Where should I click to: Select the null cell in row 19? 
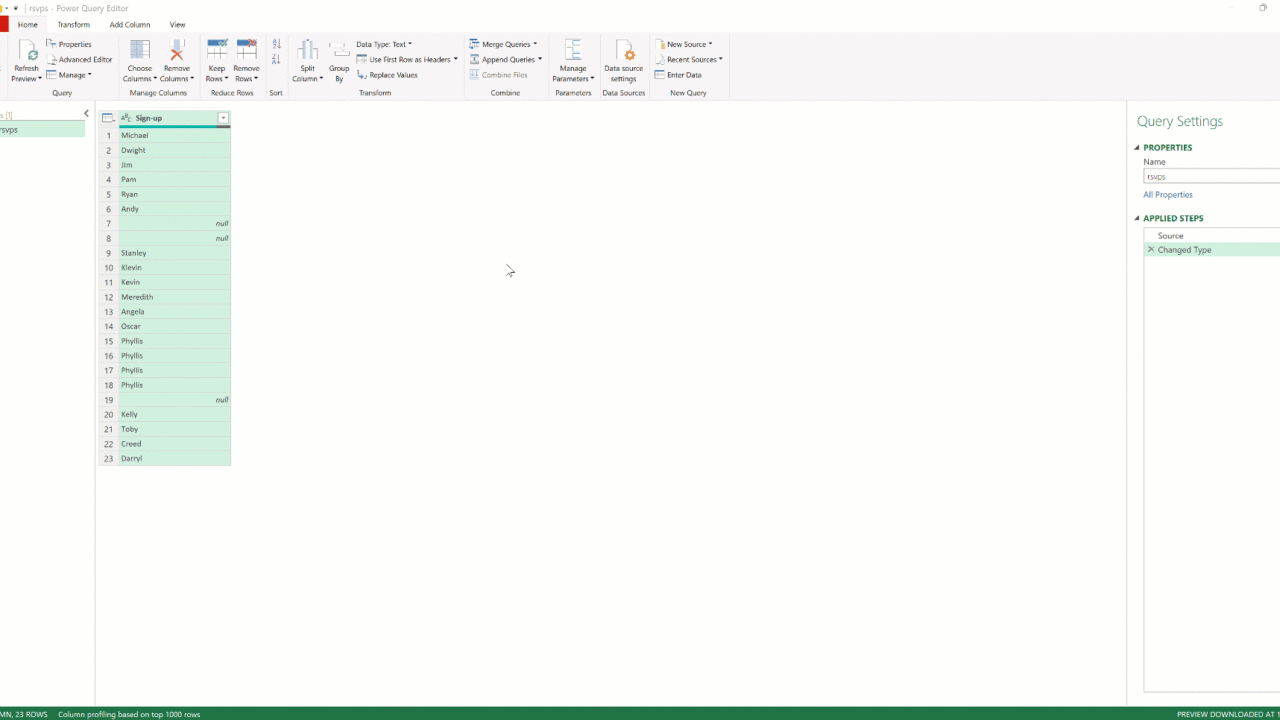click(175, 400)
